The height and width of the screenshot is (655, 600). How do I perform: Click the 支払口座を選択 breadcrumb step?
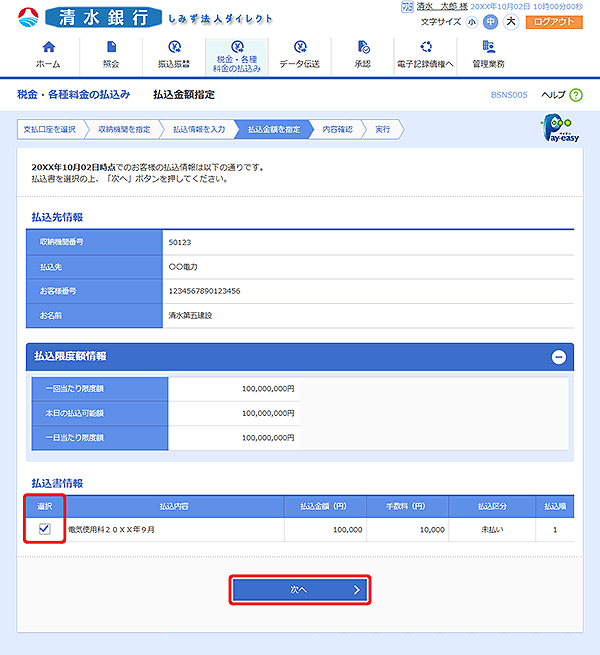(48, 129)
